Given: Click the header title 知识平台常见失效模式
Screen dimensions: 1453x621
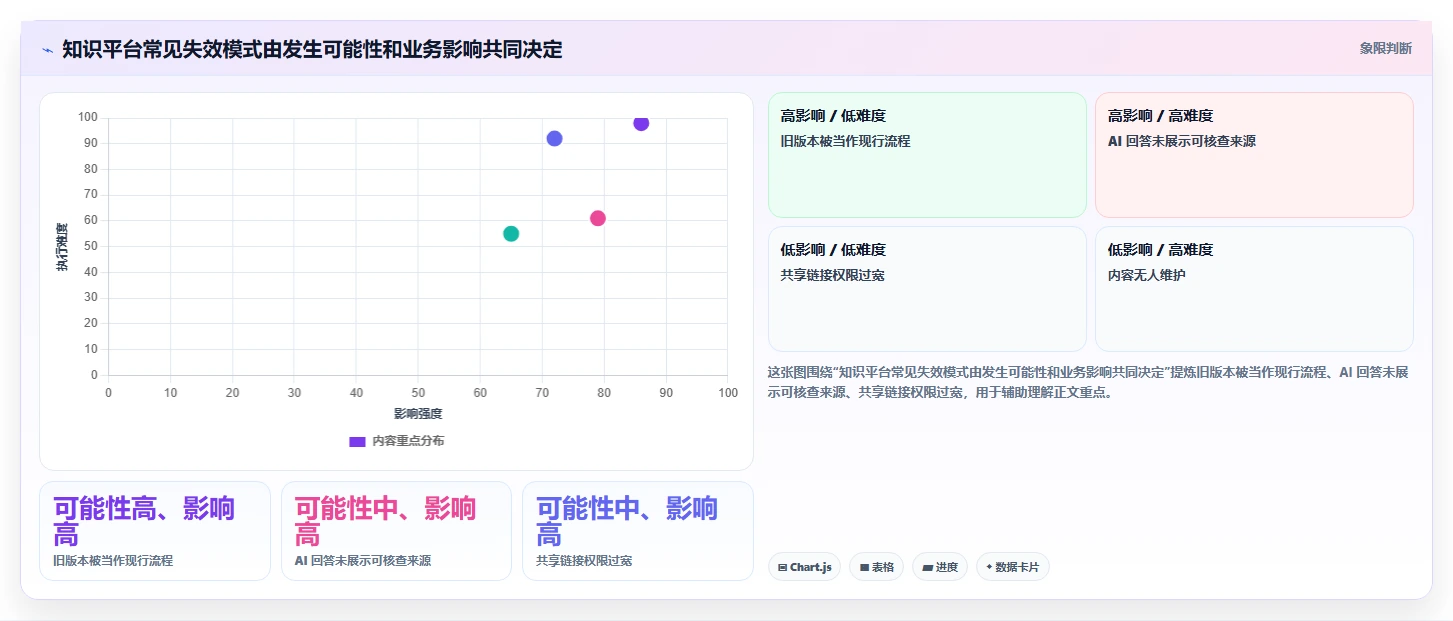Looking at the screenshot, I should point(312,49).
